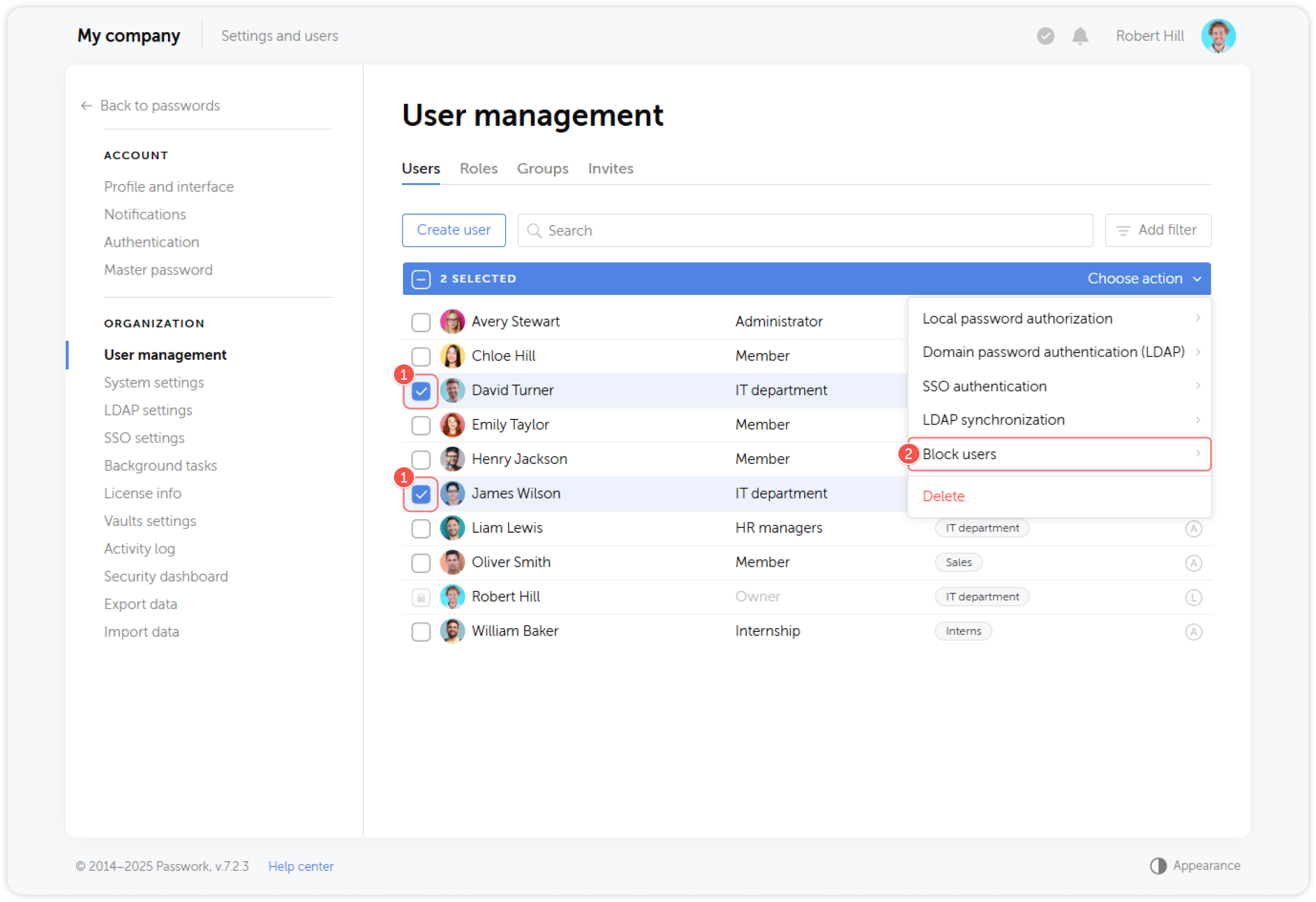1316x902 pixels.
Task: Click the back arrow next to Back to passwords
Action: pos(86,105)
